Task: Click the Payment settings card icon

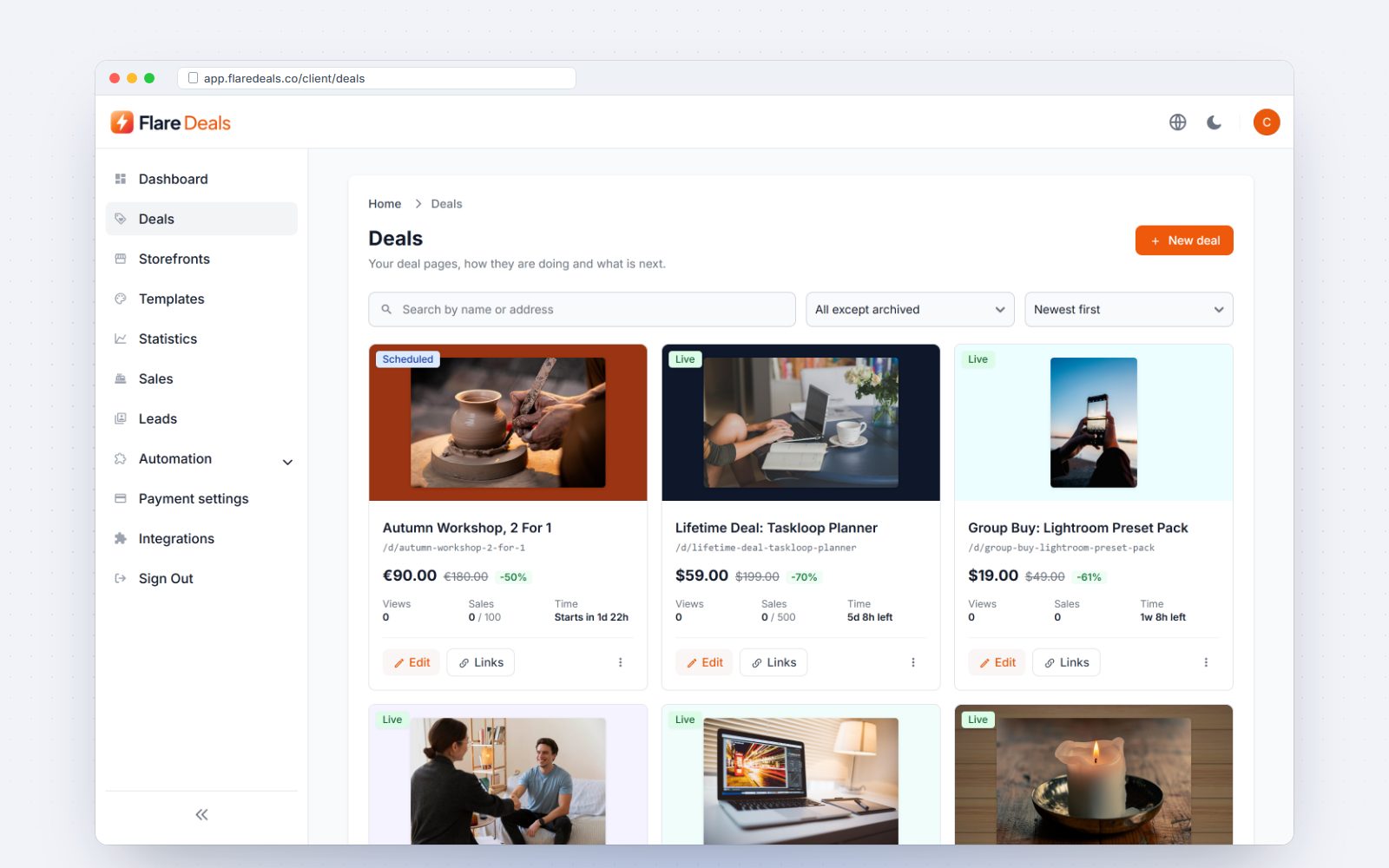Action: pyautogui.click(x=121, y=498)
